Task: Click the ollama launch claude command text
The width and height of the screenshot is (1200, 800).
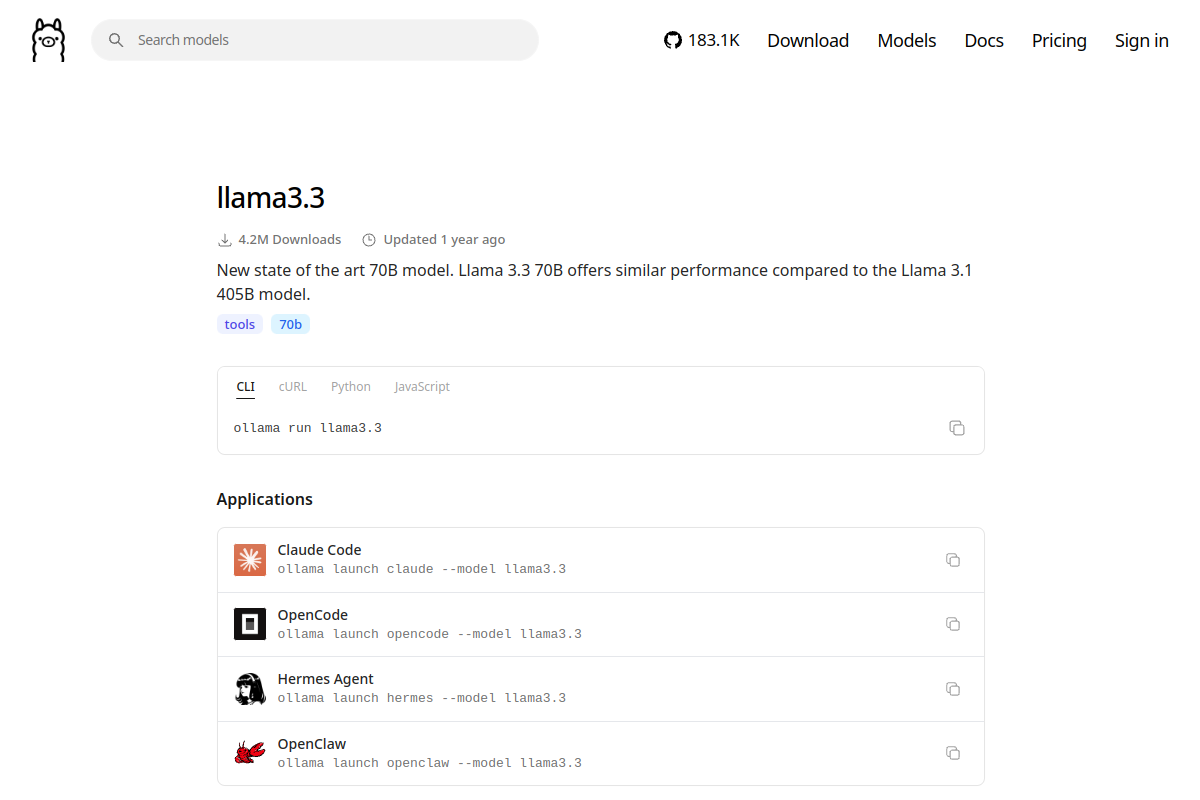Action: [422, 569]
